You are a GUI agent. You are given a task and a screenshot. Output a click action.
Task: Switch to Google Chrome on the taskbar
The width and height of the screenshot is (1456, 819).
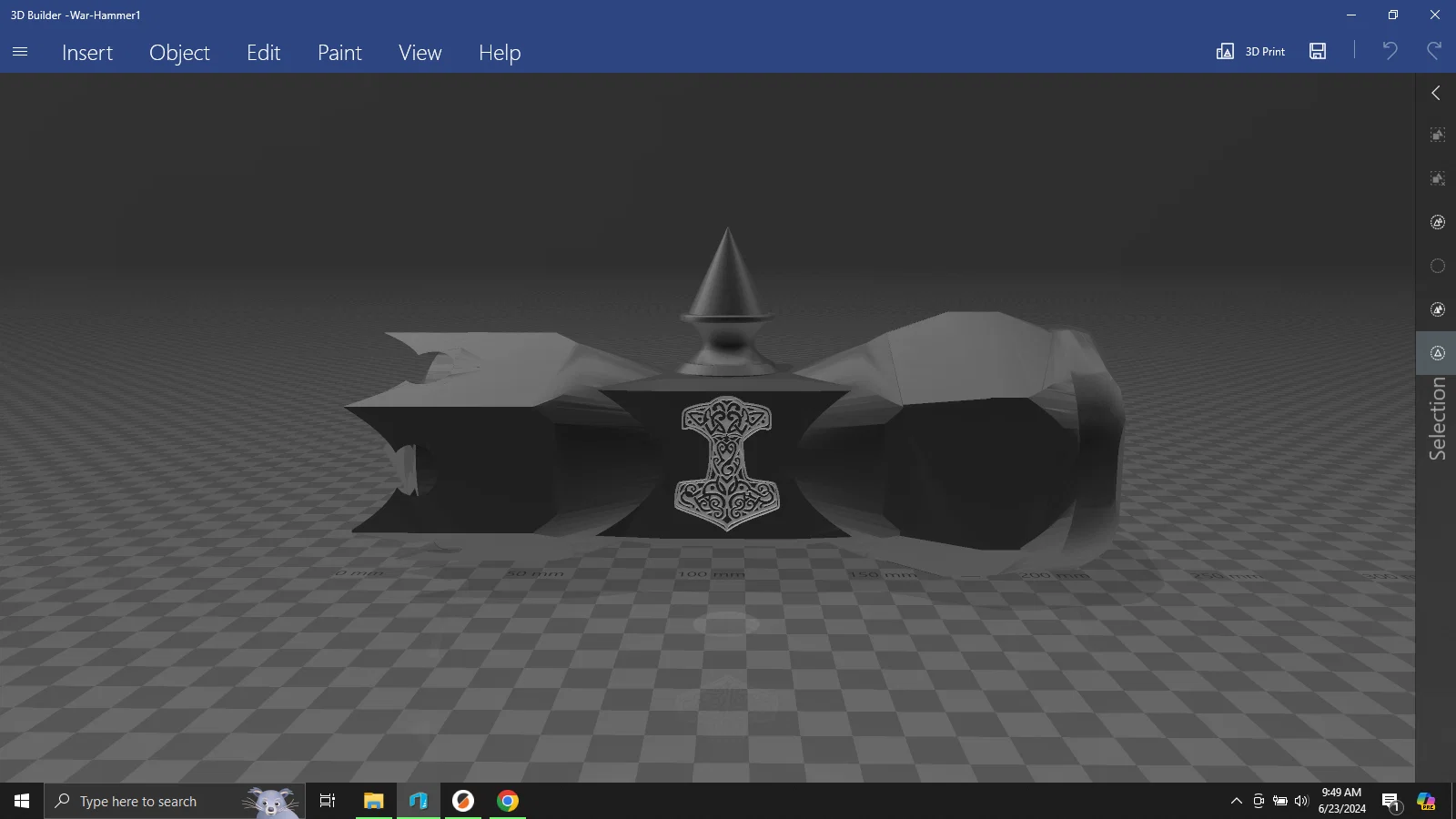click(x=508, y=801)
